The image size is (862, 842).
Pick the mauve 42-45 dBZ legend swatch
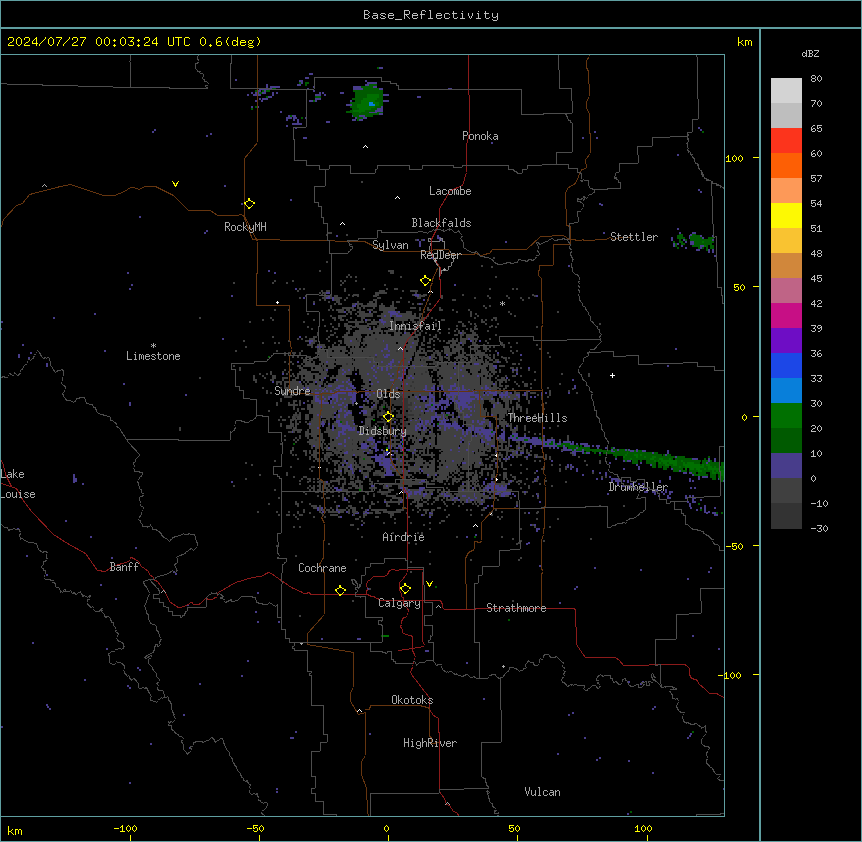pyautogui.click(x=786, y=291)
